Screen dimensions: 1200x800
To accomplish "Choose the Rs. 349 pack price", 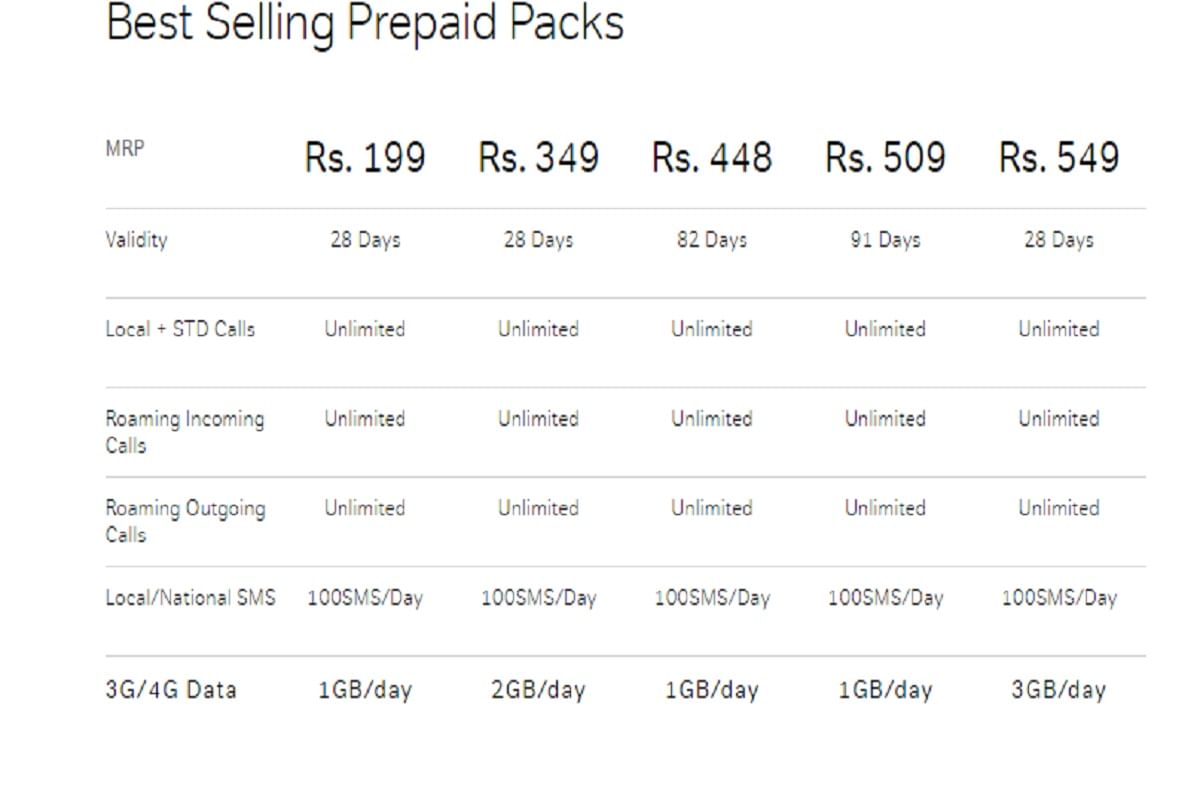I will pos(539,158).
